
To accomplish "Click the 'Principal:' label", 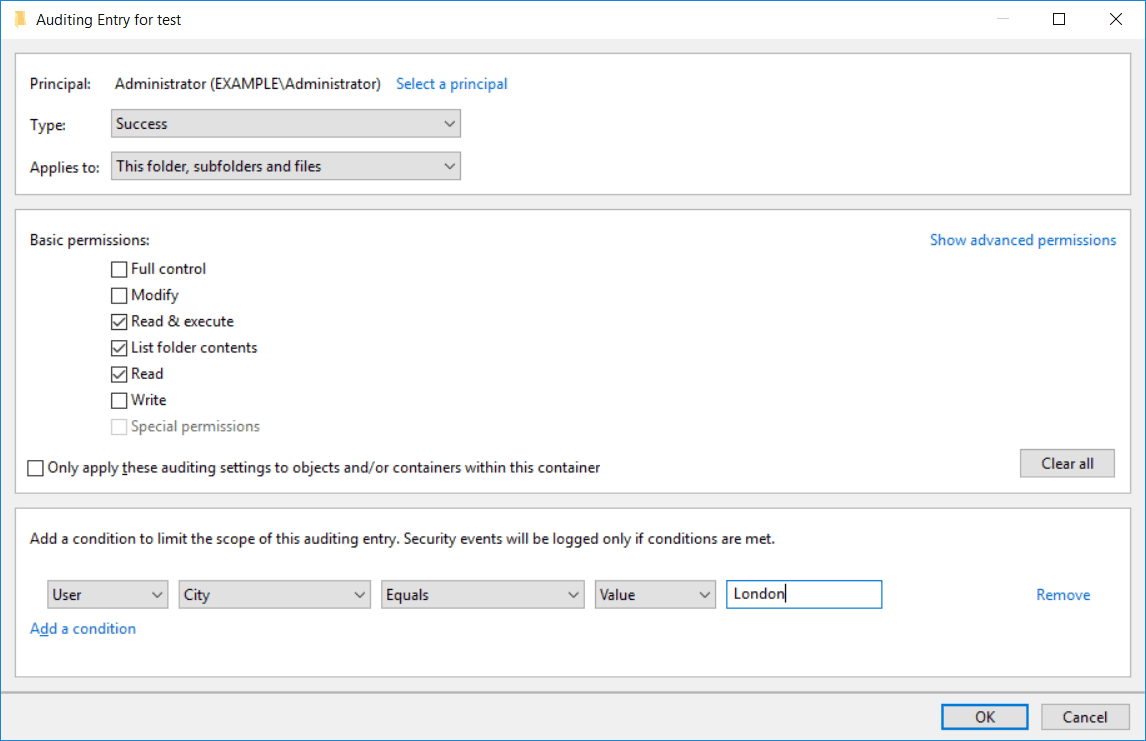I will pos(61,84).
